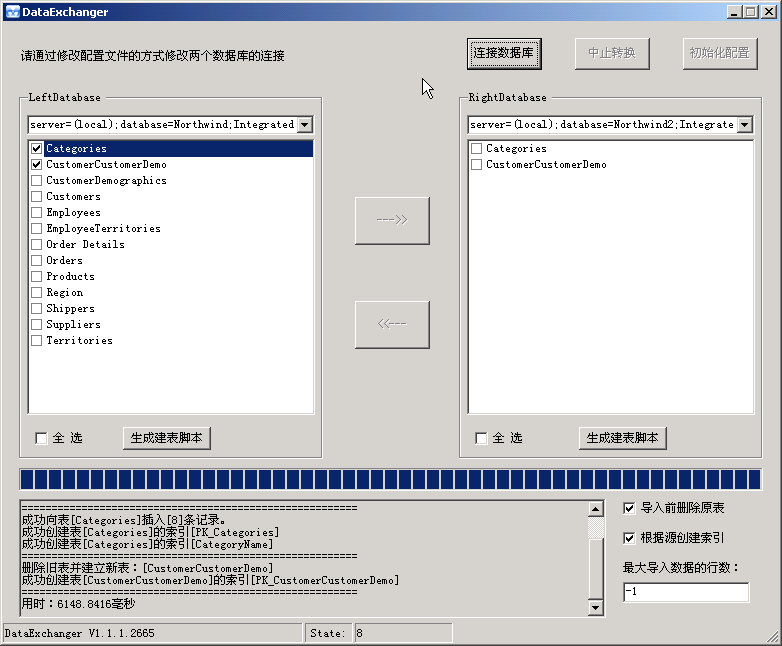Open the LeftDatabase connection string dropdown

coord(305,124)
